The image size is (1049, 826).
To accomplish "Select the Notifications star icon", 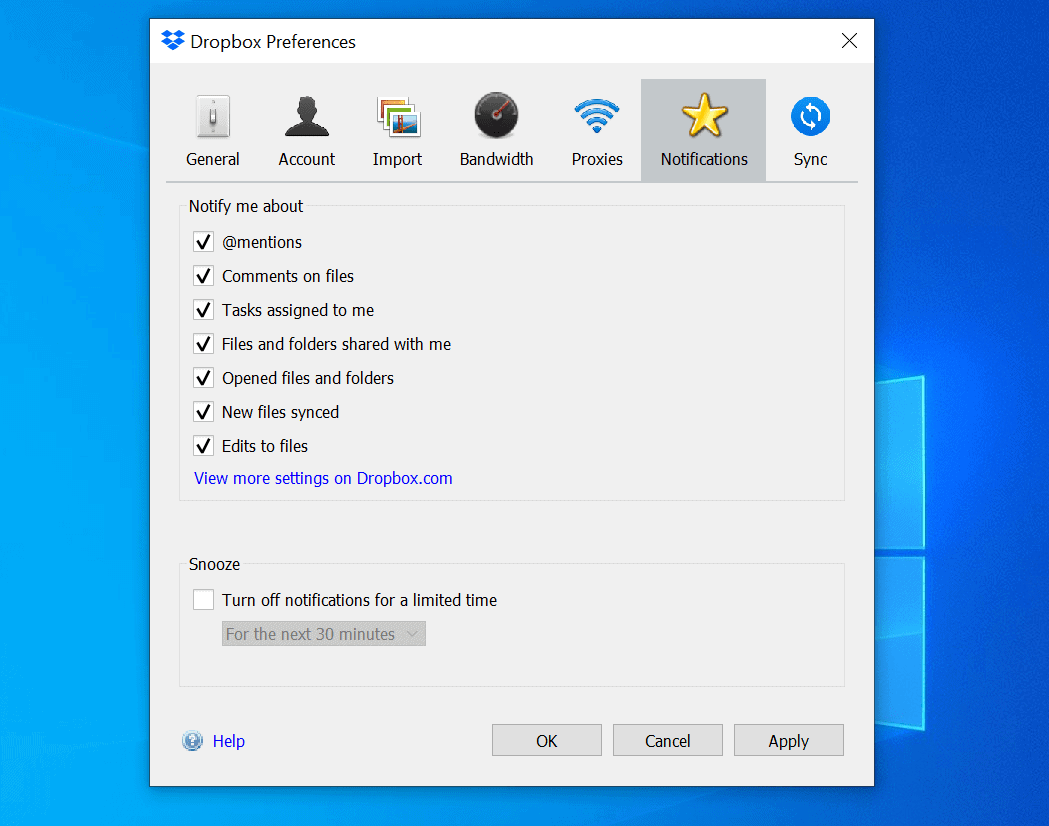I will click(x=704, y=115).
